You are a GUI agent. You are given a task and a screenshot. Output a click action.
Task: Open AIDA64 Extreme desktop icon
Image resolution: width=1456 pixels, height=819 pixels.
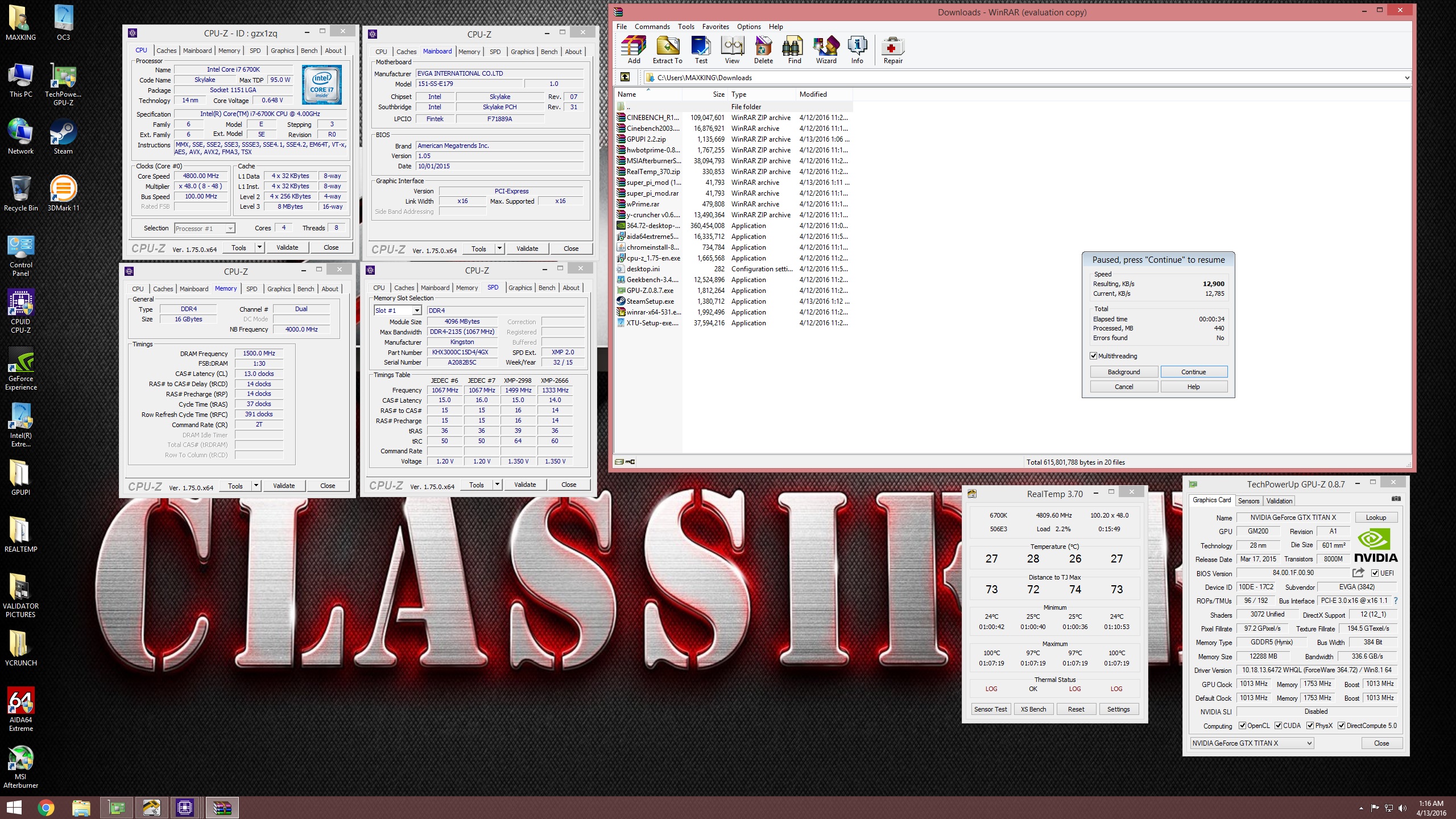20,709
